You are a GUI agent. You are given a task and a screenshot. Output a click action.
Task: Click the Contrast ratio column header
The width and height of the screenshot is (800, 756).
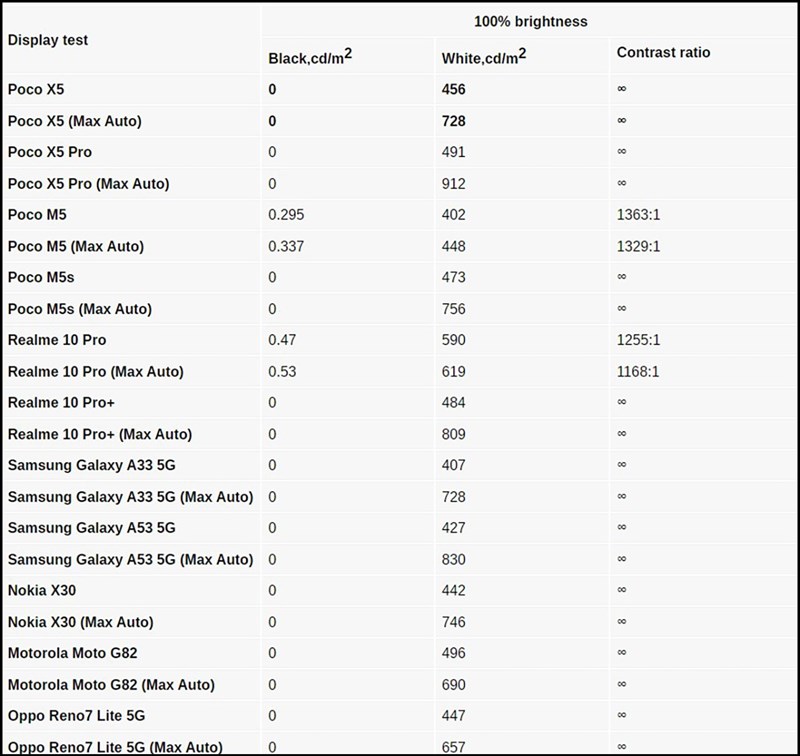[x=663, y=52]
